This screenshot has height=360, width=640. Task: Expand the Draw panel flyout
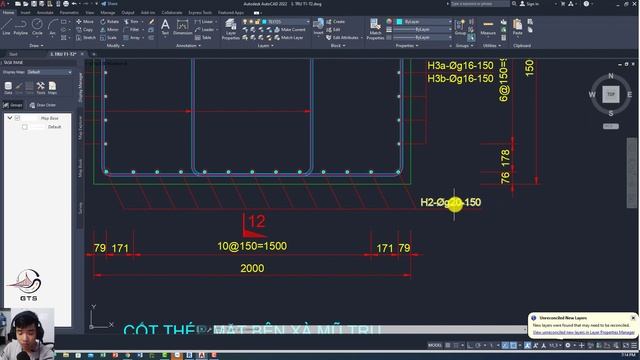(x=36, y=46)
